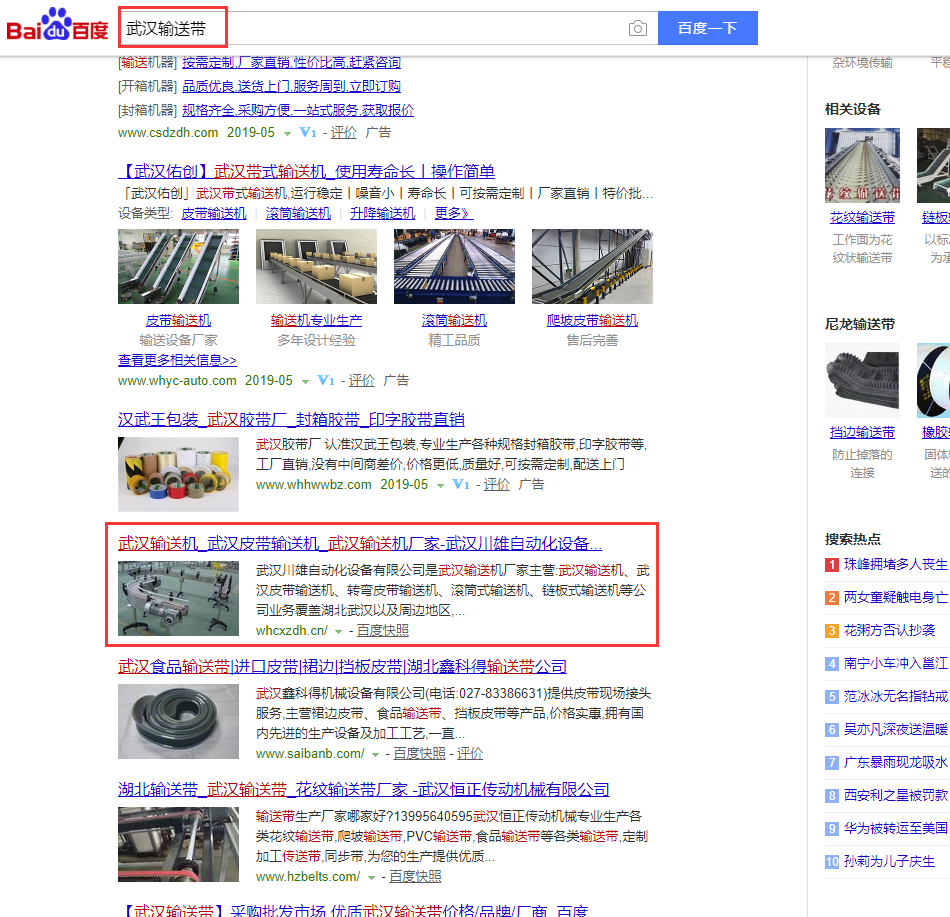This screenshot has height=917, width=950.
Task: Focus the search input with 武汉输送带
Action: tap(388, 28)
